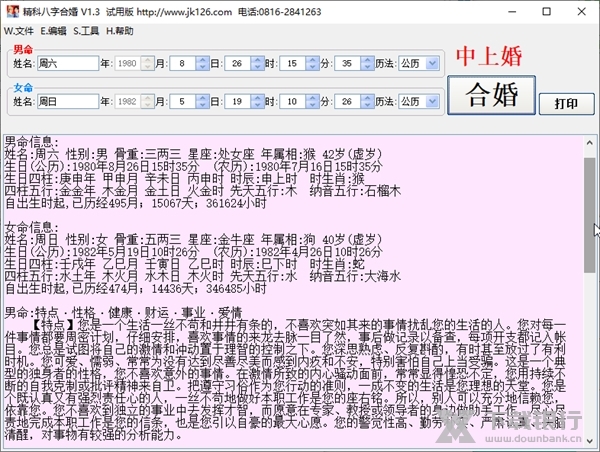The image size is (600, 452).
Task: Click the text 星座:处女座
Action: point(221,154)
